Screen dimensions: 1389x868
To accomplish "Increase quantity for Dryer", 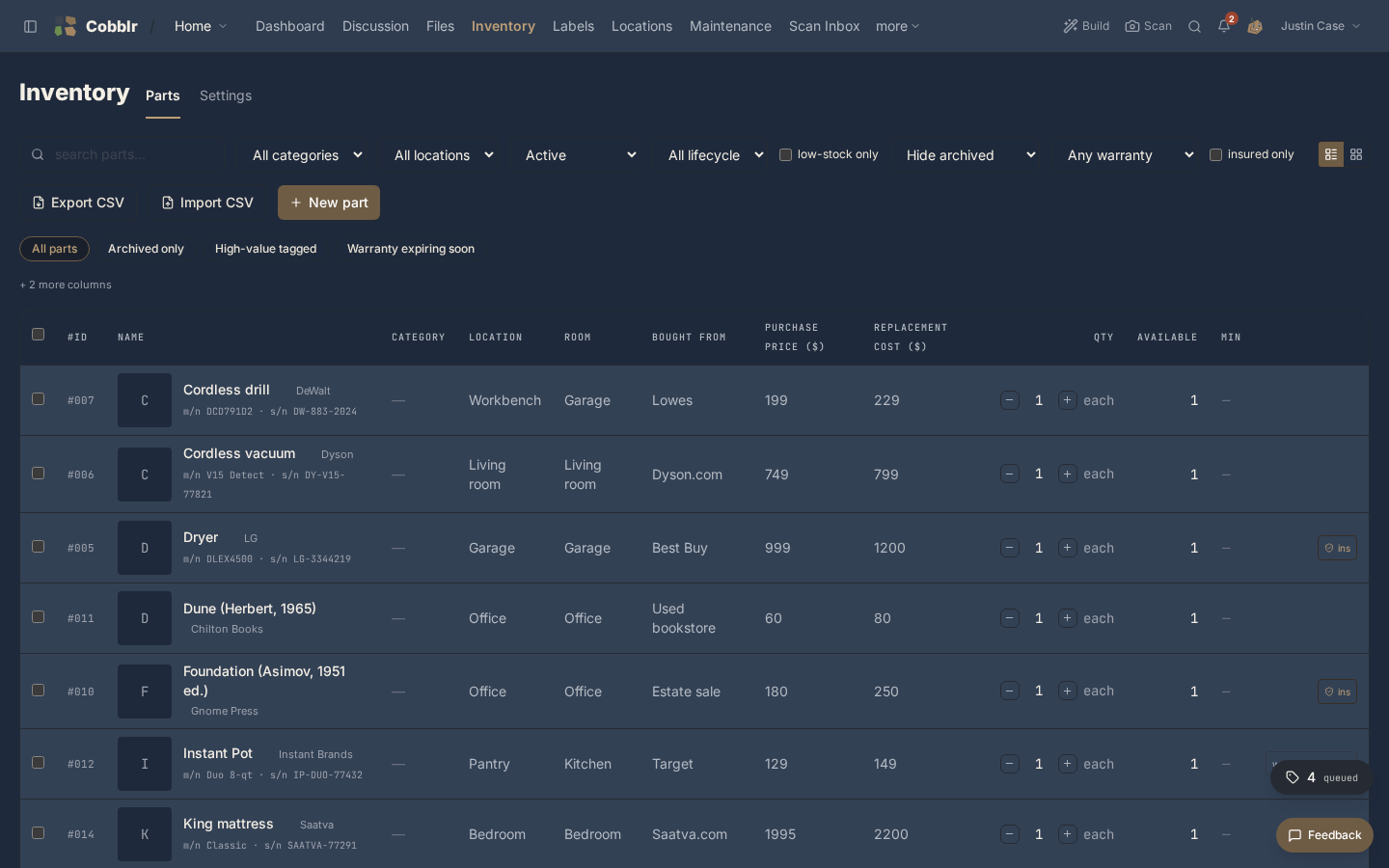I will (x=1068, y=548).
